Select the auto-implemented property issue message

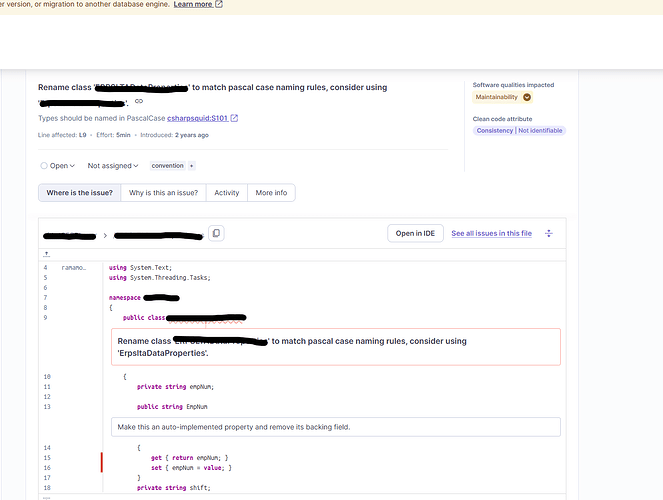click(336, 427)
